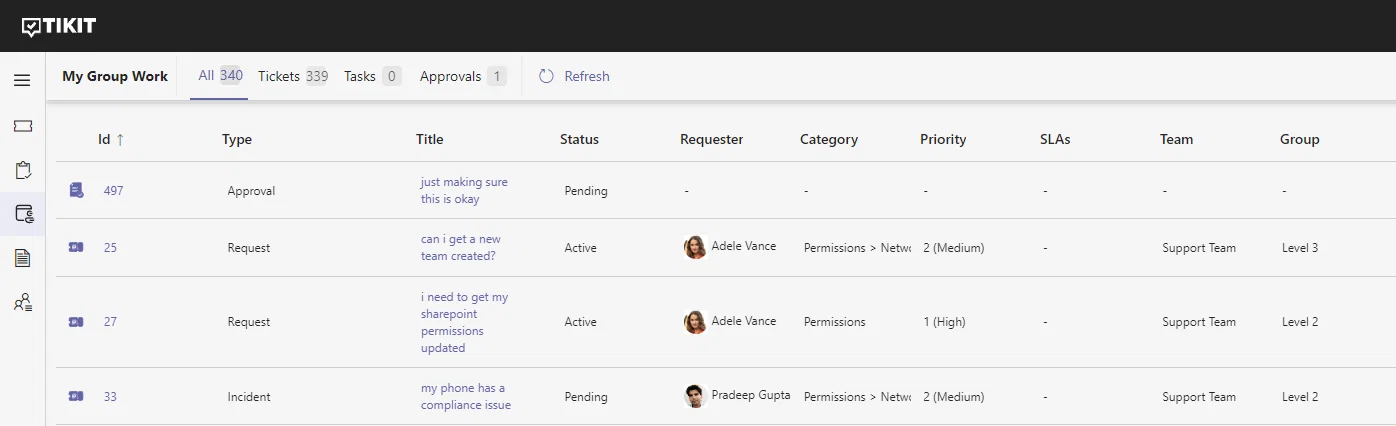Click '2 (Medium)' priority in row 25
This screenshot has height=426, width=1396.
coord(954,247)
